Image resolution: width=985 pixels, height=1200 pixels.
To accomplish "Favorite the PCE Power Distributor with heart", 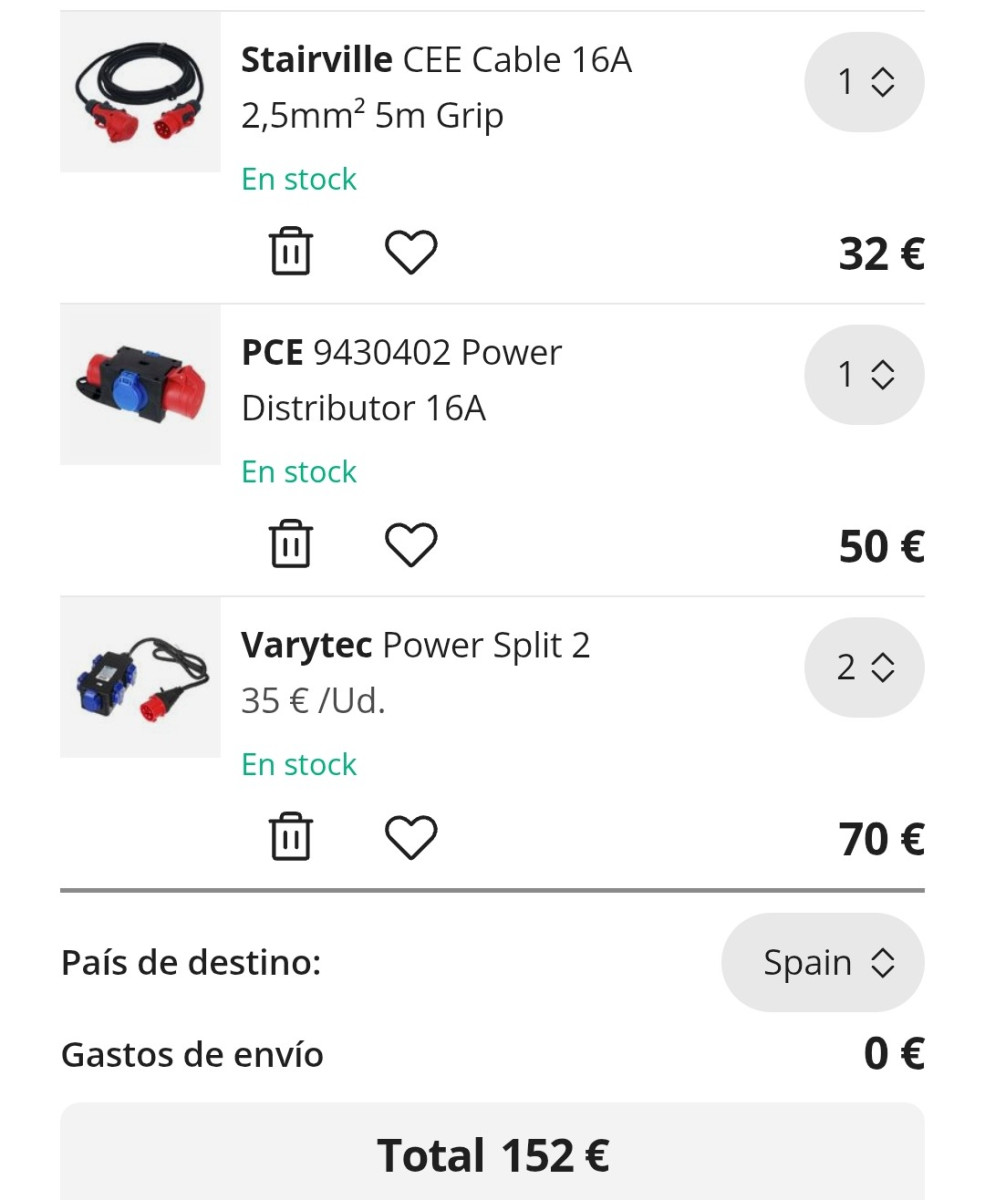I will point(411,545).
